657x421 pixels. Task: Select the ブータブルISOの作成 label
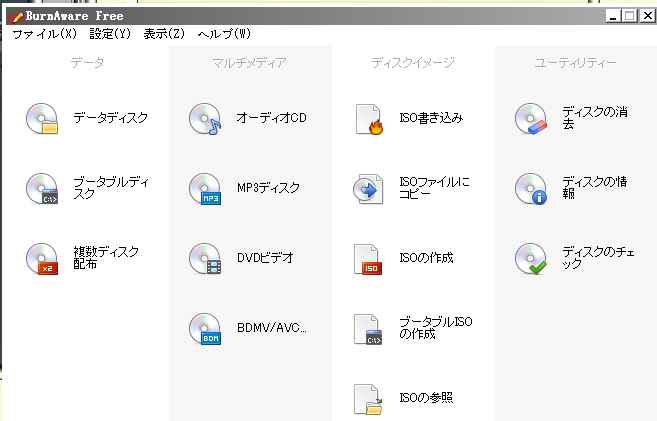pyautogui.click(x=436, y=328)
